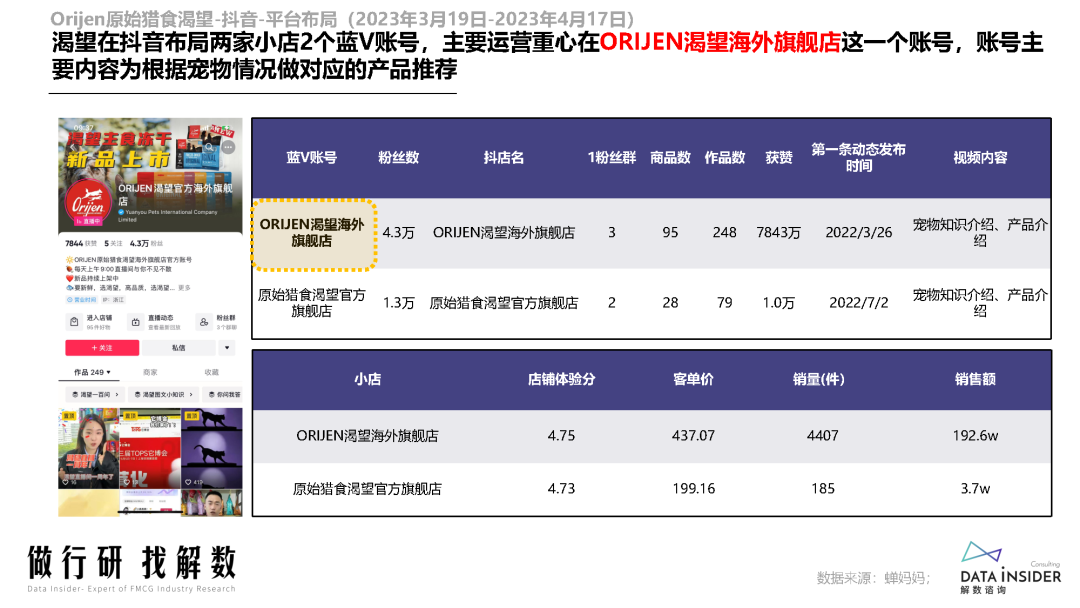Viewport: 1080px width, 608px height.
Task: Open the three-dot more menu on profile
Action: [228, 147]
